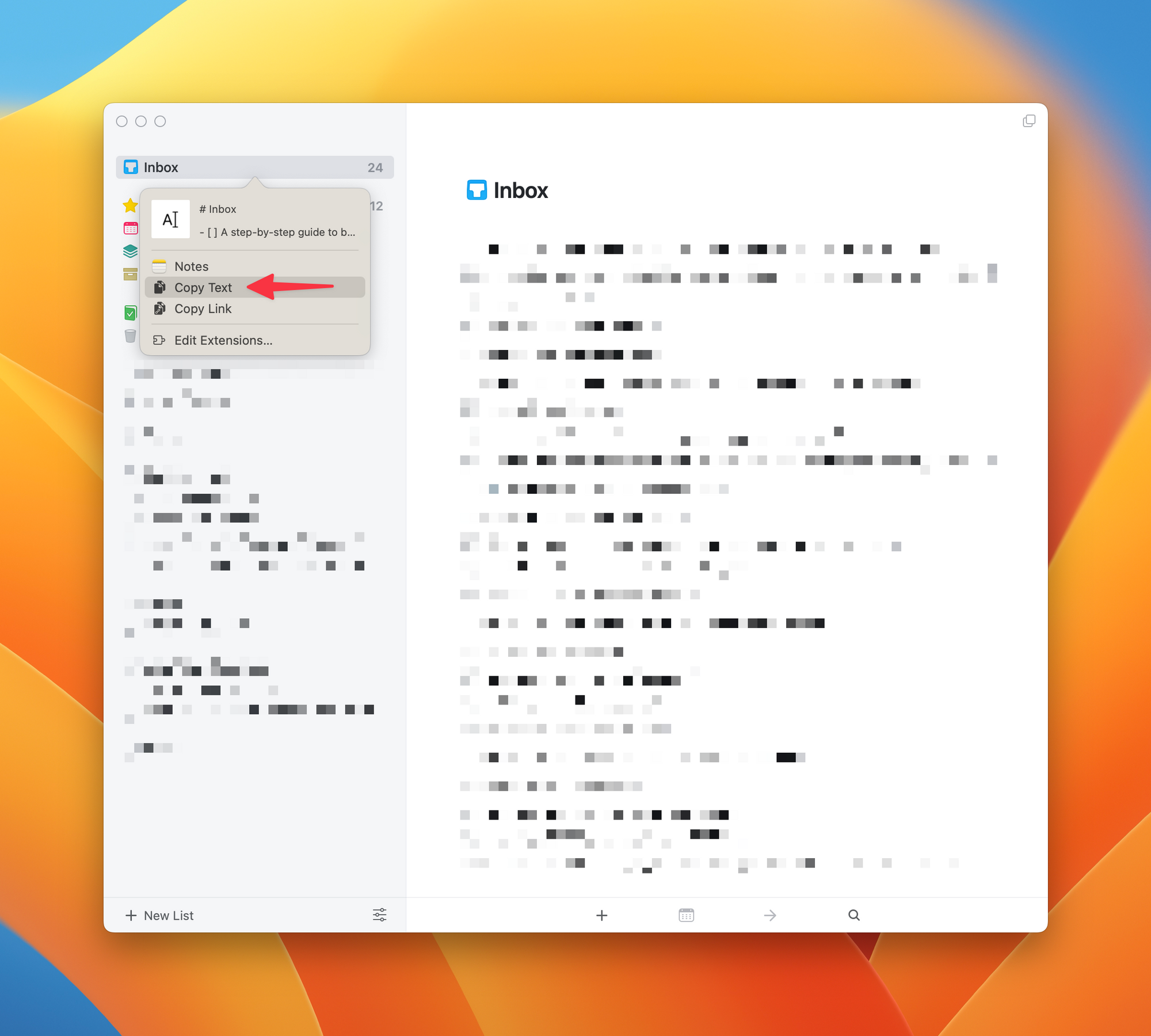Image resolution: width=1151 pixels, height=1036 pixels.
Task: Open Edit Extensions… option
Action: point(223,341)
